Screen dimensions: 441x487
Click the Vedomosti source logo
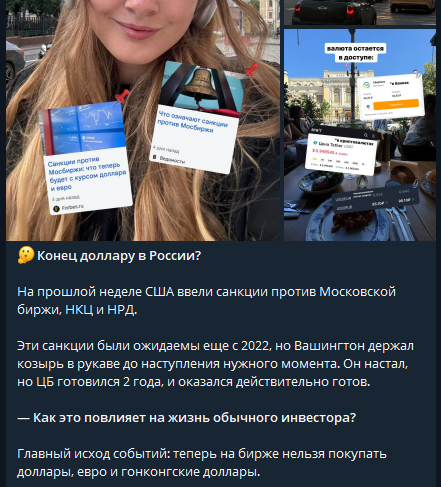click(x=155, y=157)
